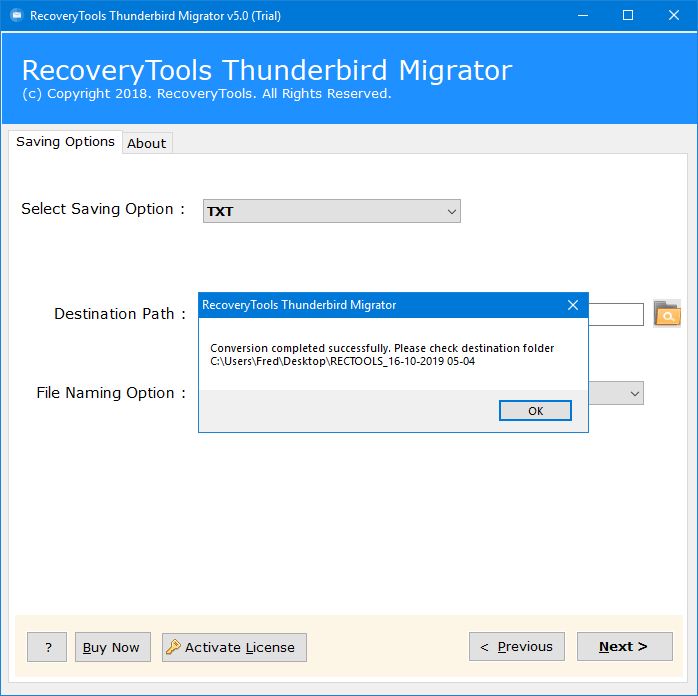The image size is (698, 696).
Task: Click the key icon on Activate License
Action: tap(173, 647)
